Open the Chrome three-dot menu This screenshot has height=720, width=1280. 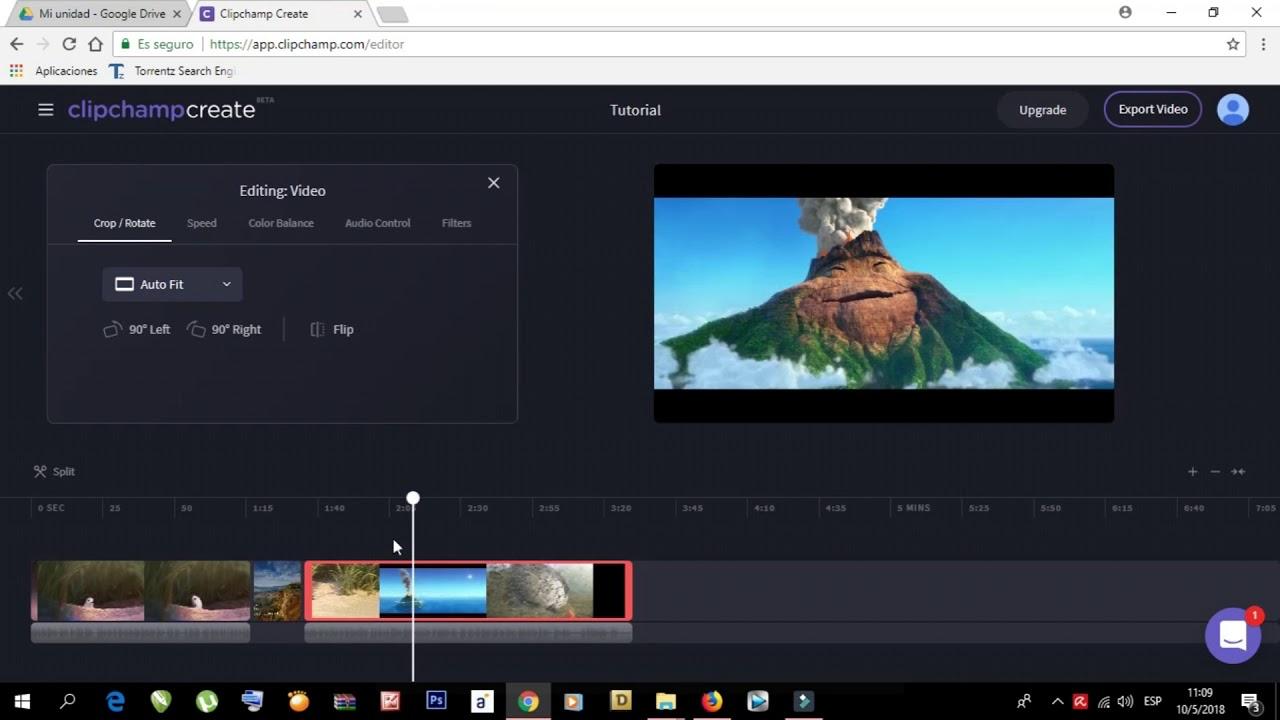tap(1264, 44)
